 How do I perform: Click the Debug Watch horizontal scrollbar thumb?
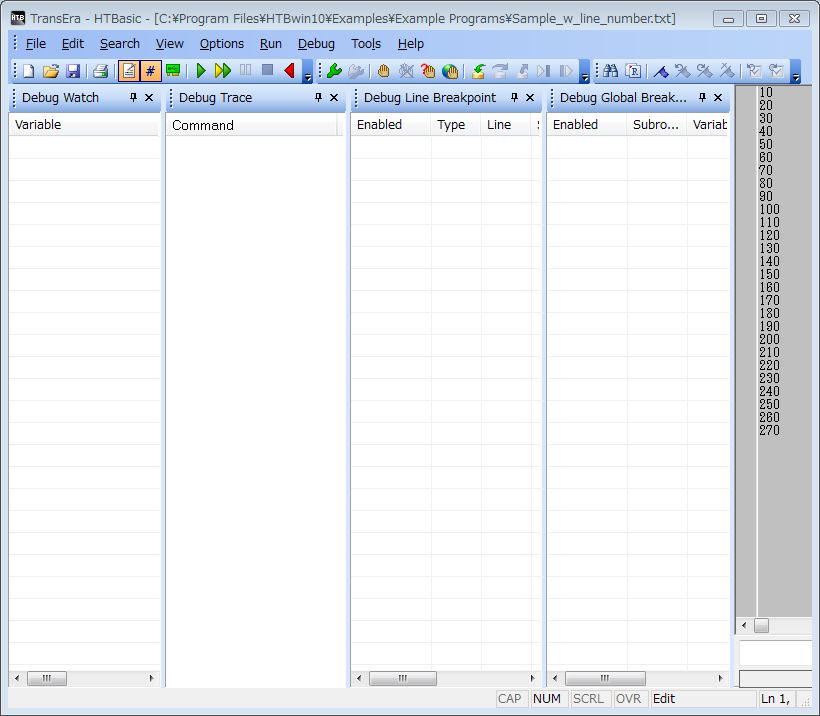click(x=47, y=678)
